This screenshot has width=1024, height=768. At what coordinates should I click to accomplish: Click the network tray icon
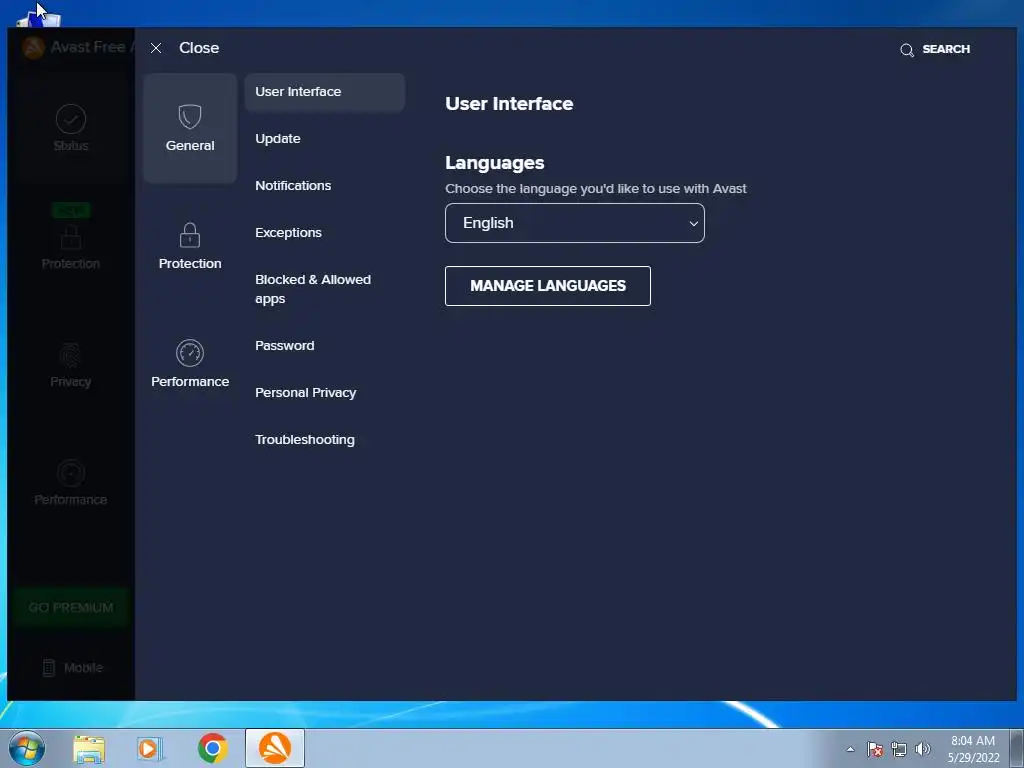899,749
